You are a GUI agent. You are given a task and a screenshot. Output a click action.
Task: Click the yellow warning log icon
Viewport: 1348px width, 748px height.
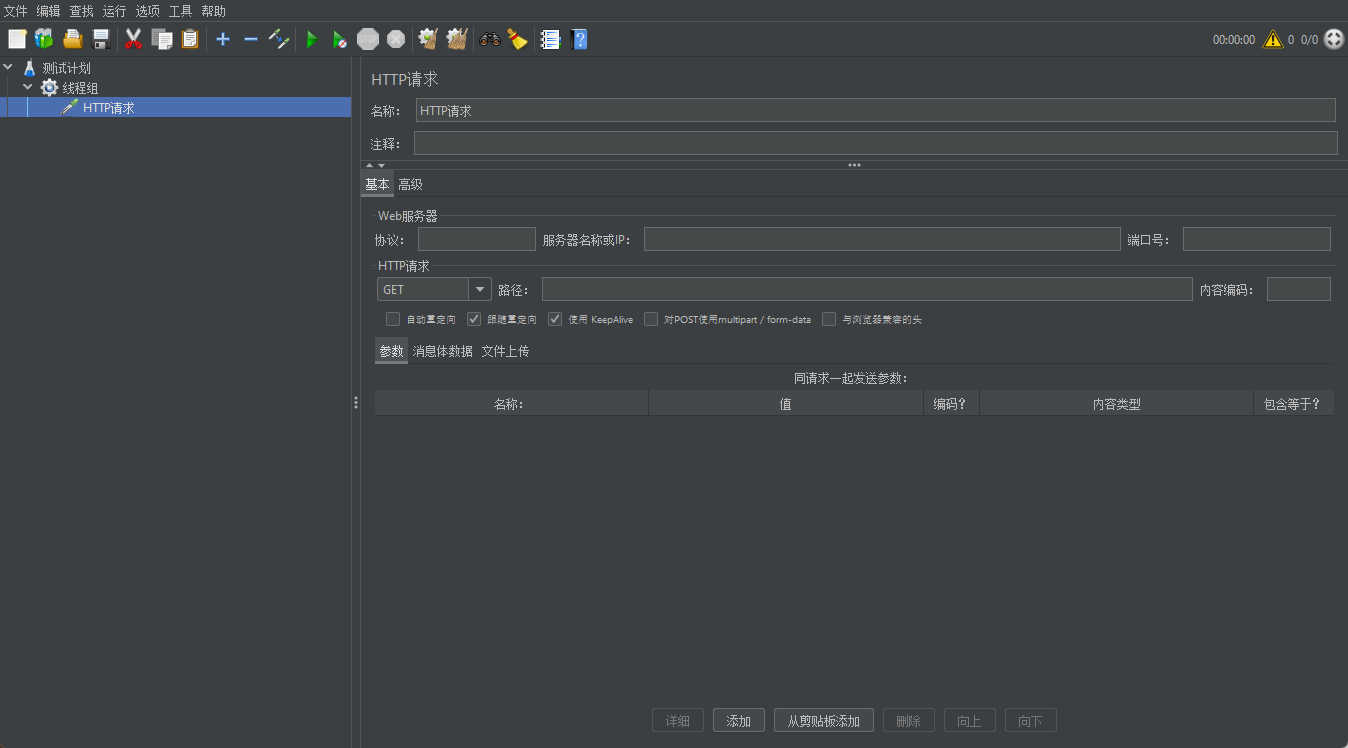tap(1273, 39)
